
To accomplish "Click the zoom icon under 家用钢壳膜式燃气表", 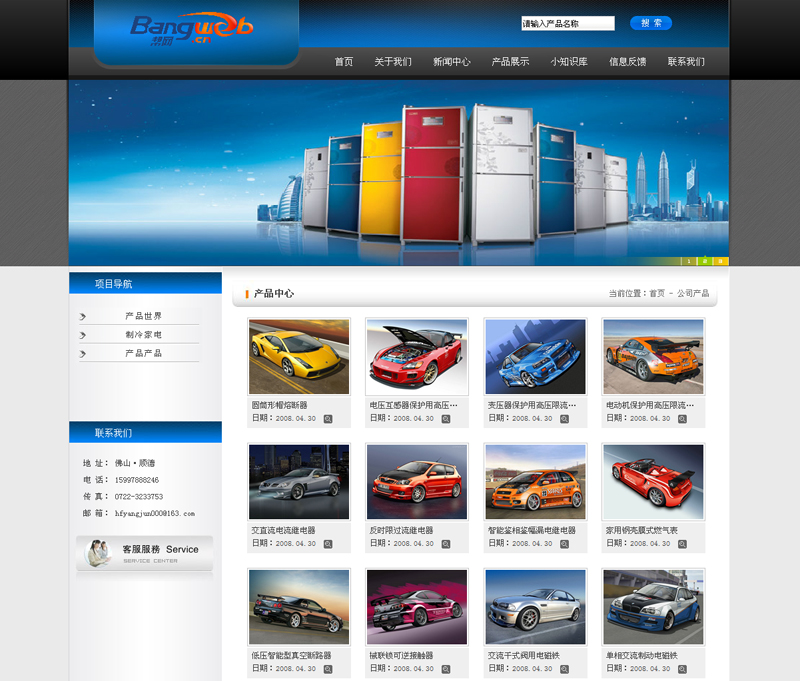I will click(682, 544).
